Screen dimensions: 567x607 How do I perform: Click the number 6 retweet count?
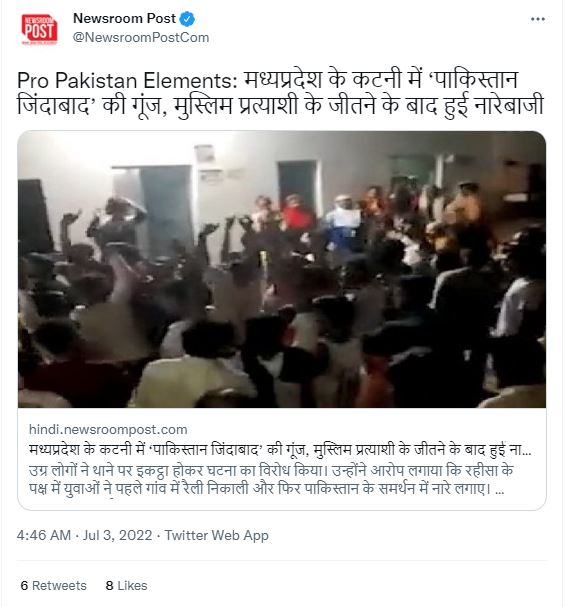pyautogui.click(x=24, y=585)
